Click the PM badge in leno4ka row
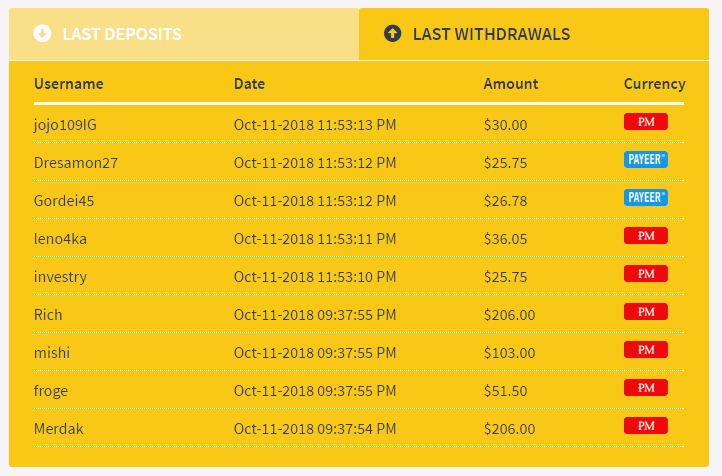The width and height of the screenshot is (722, 476). pyautogui.click(x=645, y=236)
